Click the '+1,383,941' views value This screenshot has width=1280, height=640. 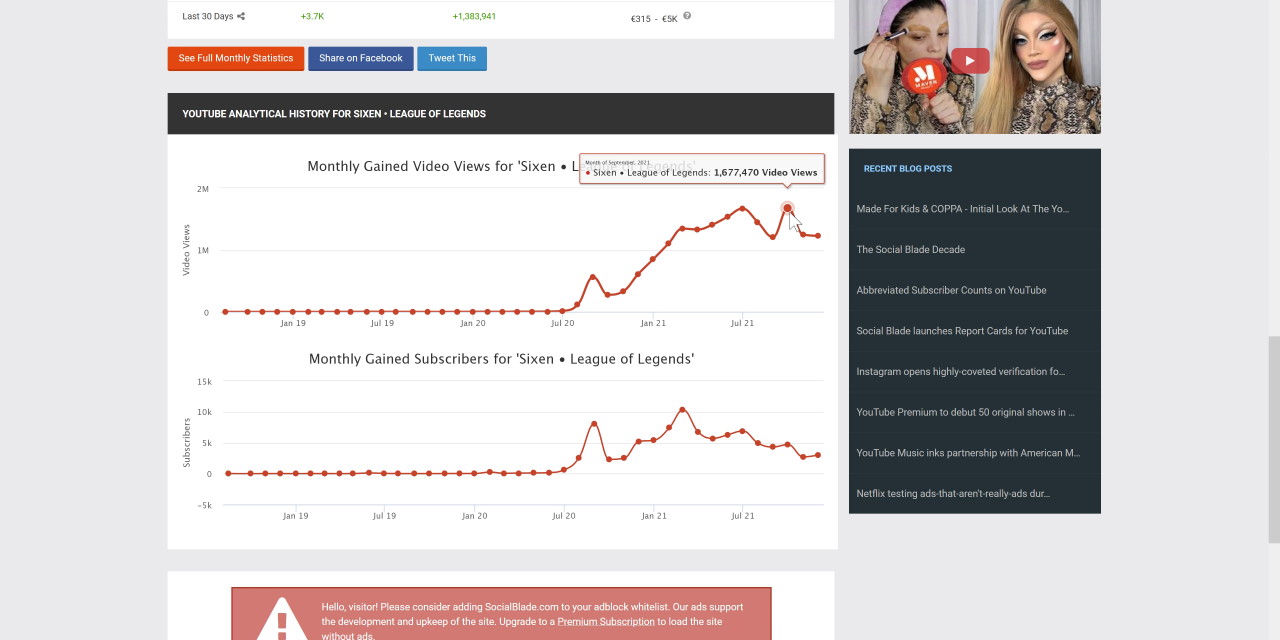[x=474, y=16]
